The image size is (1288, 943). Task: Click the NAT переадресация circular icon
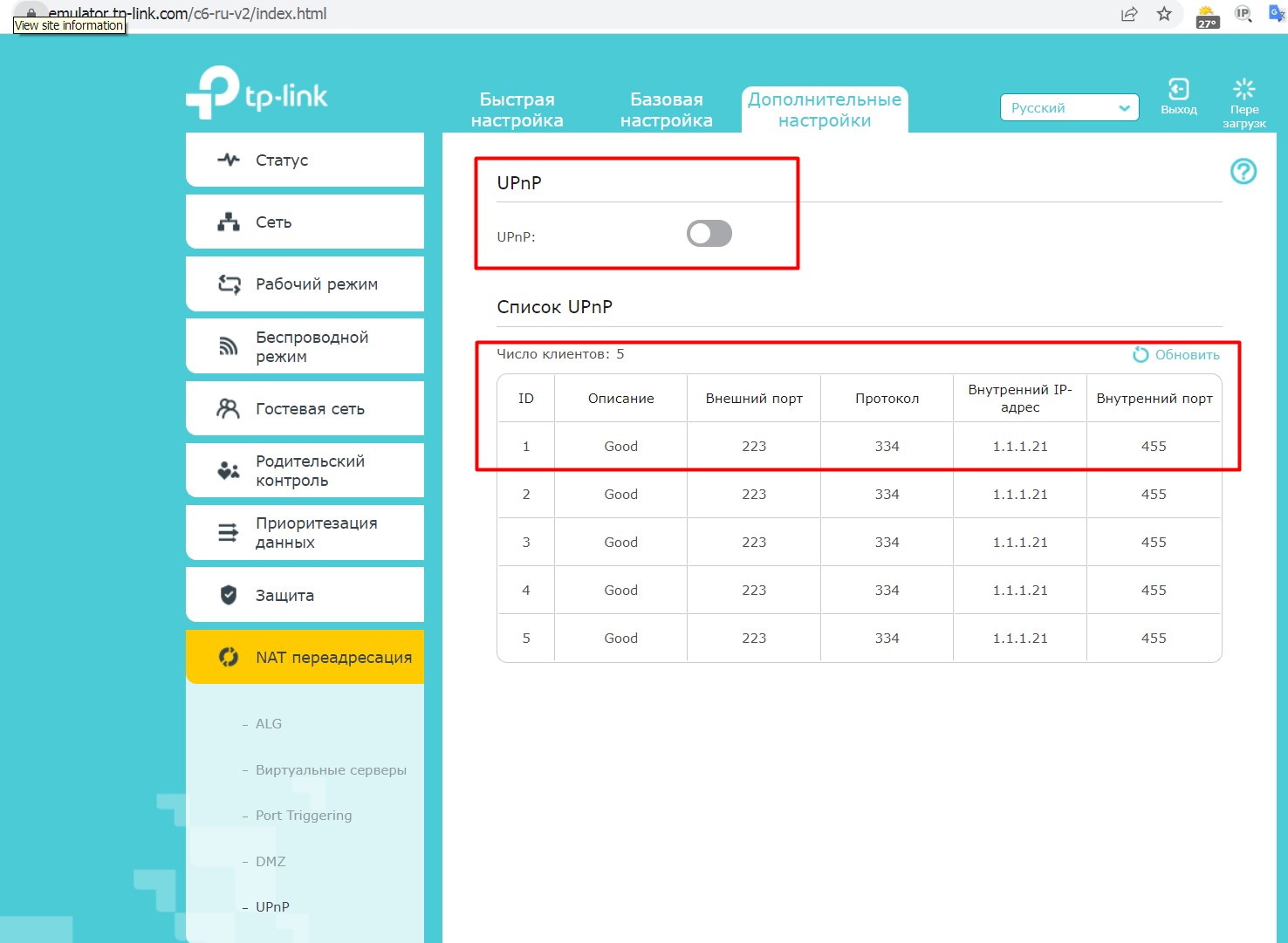point(229,657)
